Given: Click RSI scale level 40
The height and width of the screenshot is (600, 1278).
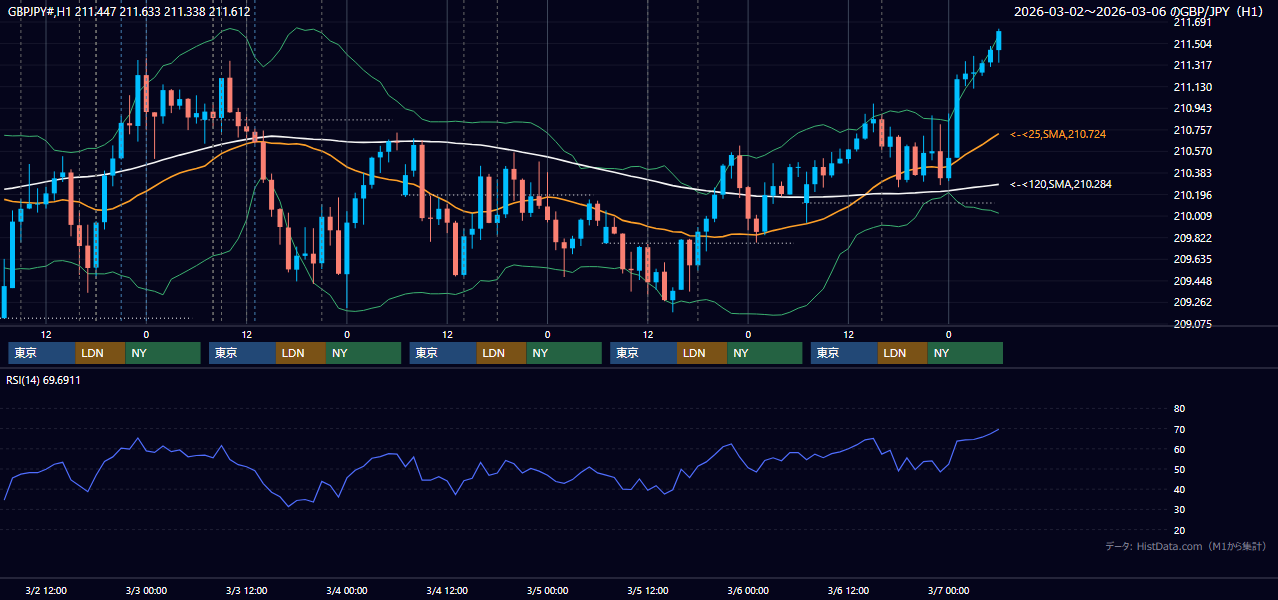Looking at the screenshot, I should [x=1179, y=490].
